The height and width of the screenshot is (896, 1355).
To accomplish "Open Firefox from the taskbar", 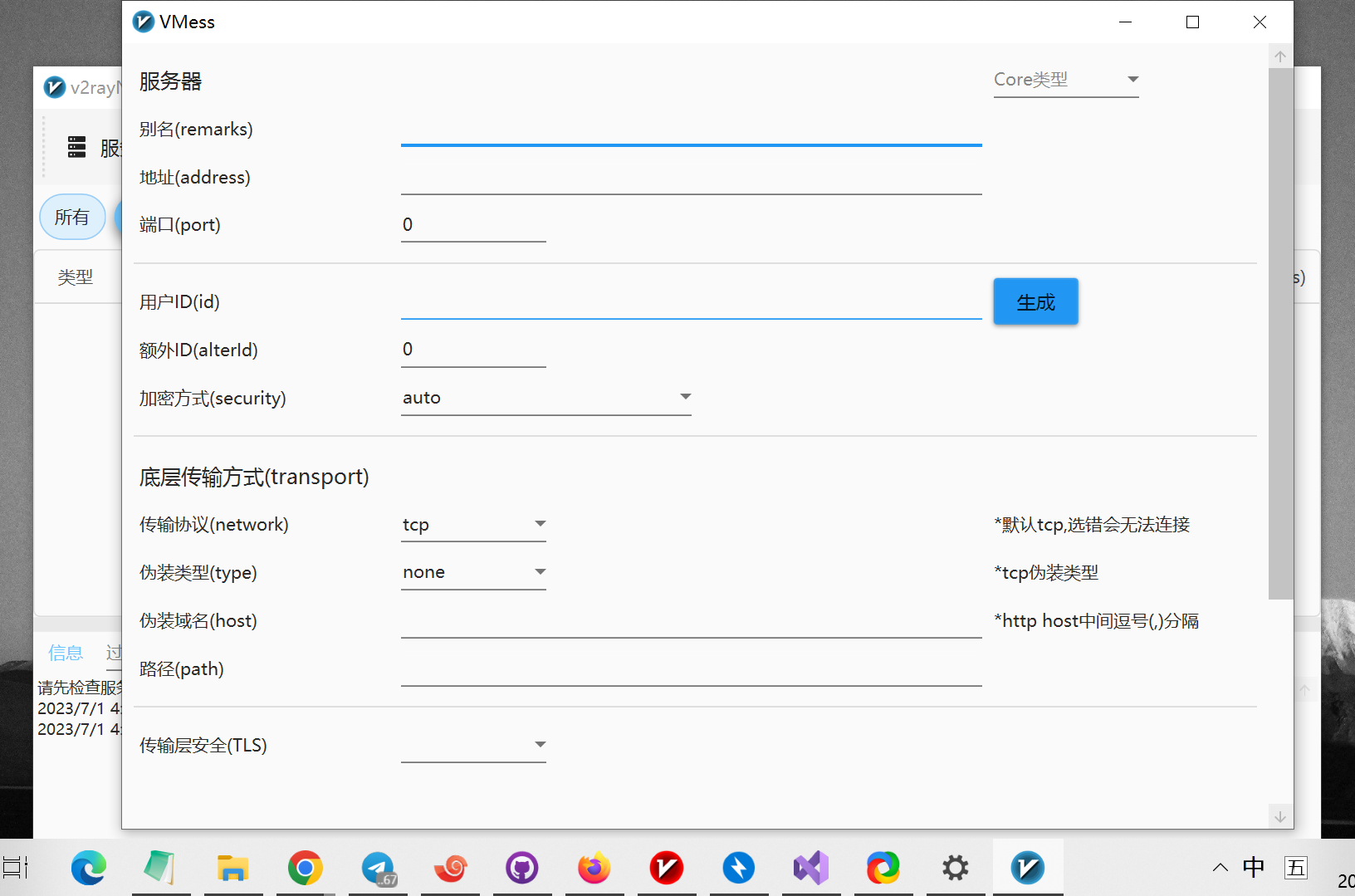I will click(594, 869).
